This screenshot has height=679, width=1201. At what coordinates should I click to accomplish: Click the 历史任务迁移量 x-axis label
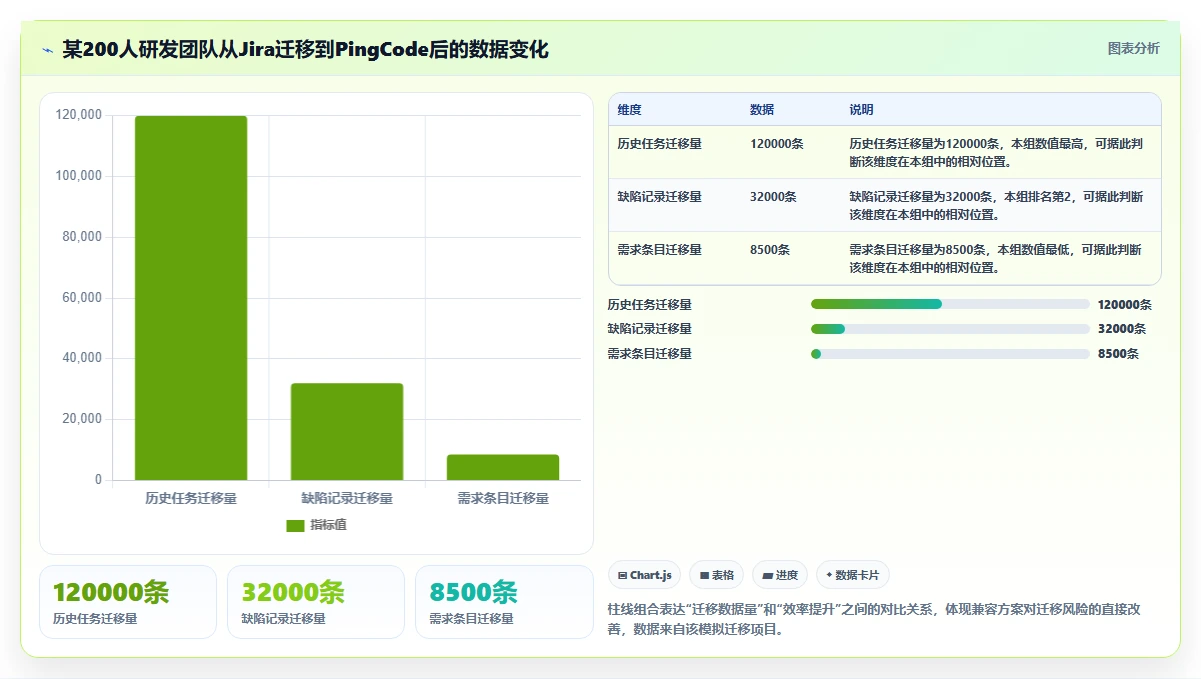click(x=191, y=498)
